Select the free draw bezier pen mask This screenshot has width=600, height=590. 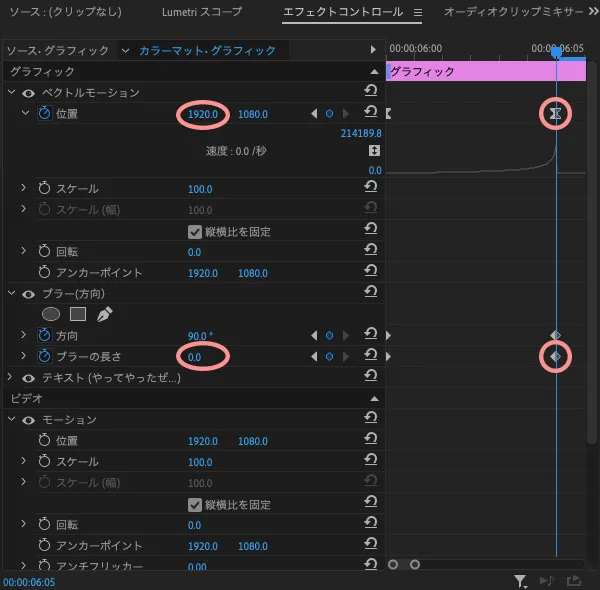click(104, 313)
